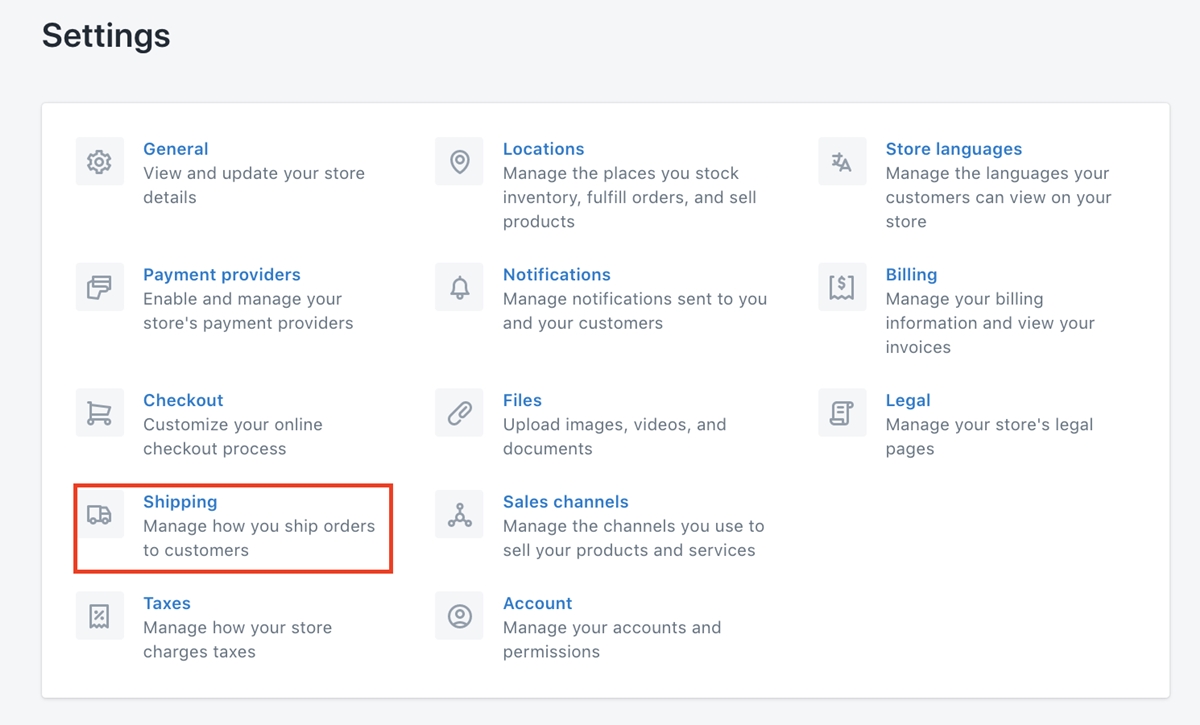Click the Files paperclip icon

(459, 413)
